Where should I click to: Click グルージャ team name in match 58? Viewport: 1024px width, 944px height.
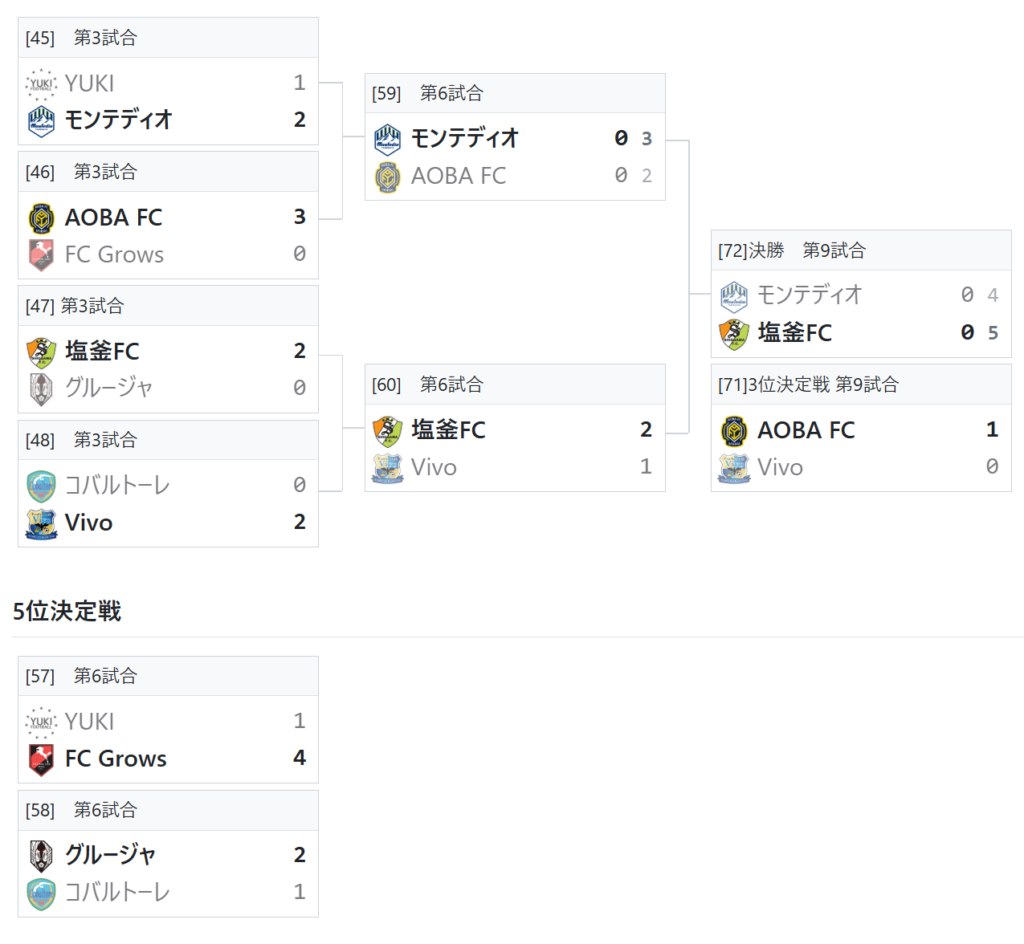point(110,855)
